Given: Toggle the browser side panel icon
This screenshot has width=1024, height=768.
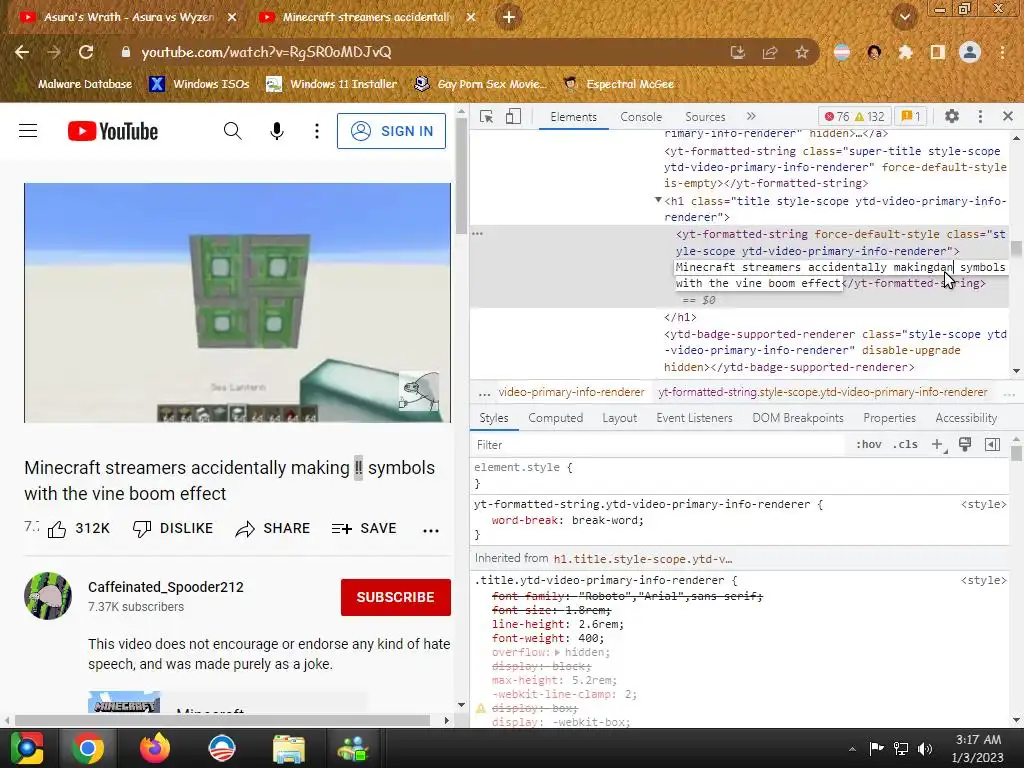Looking at the screenshot, I should point(938,52).
